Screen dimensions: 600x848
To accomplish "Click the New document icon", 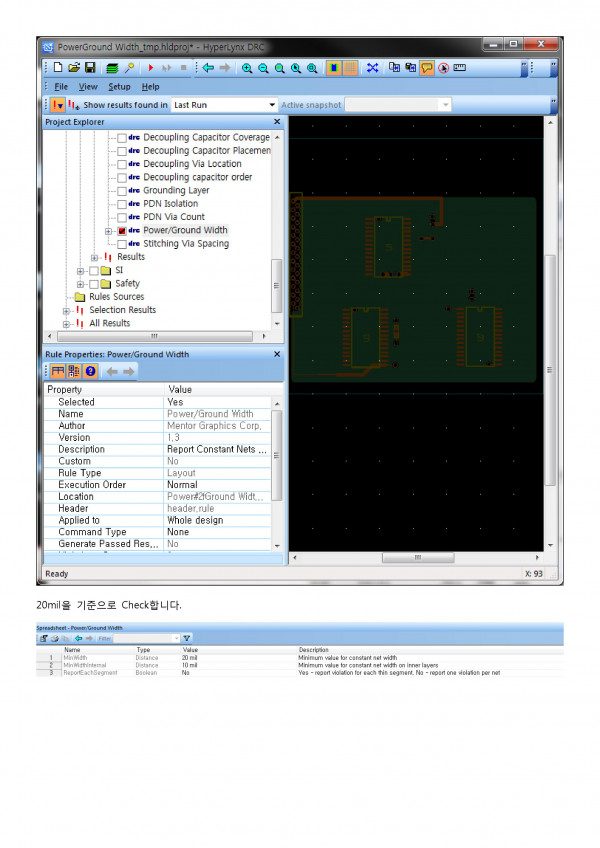I will click(58, 68).
